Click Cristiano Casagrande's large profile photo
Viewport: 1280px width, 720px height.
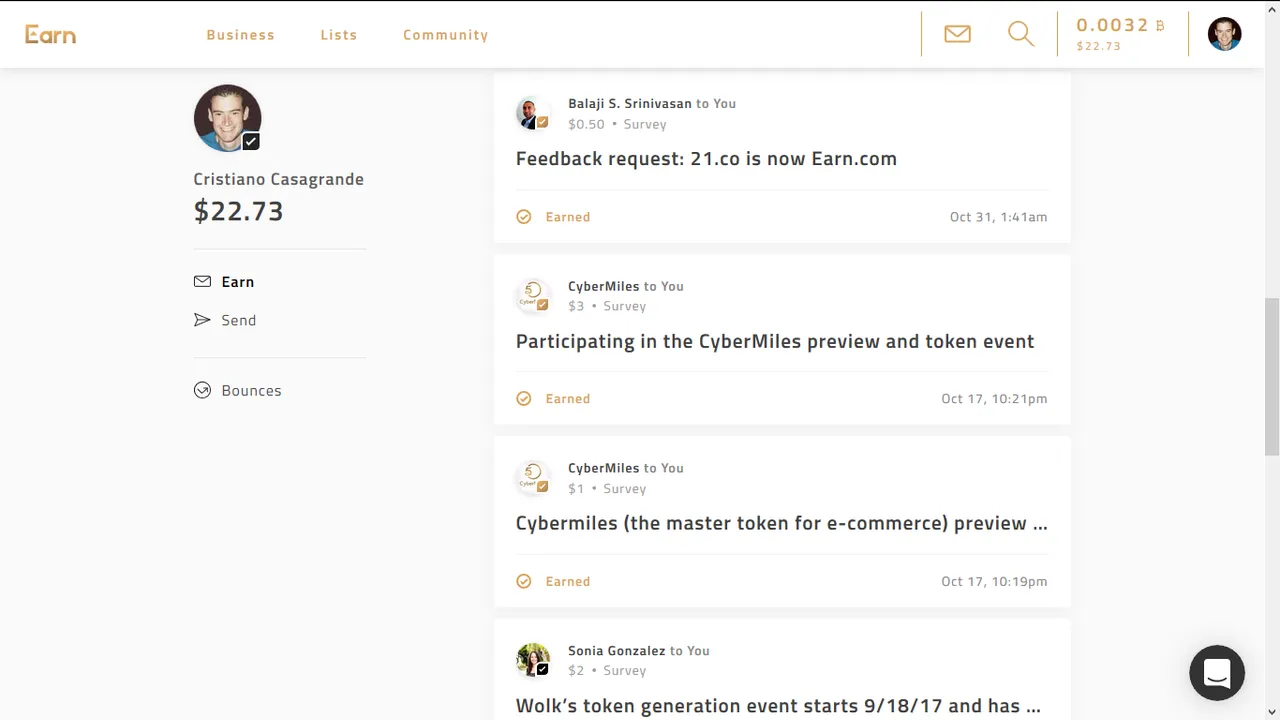coord(227,118)
